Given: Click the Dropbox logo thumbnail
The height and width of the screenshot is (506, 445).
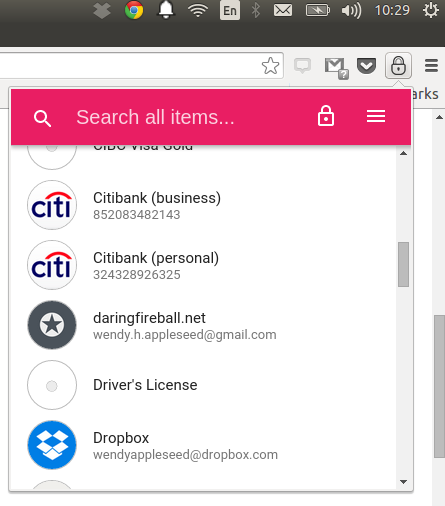Looking at the screenshot, I should (x=52, y=445).
